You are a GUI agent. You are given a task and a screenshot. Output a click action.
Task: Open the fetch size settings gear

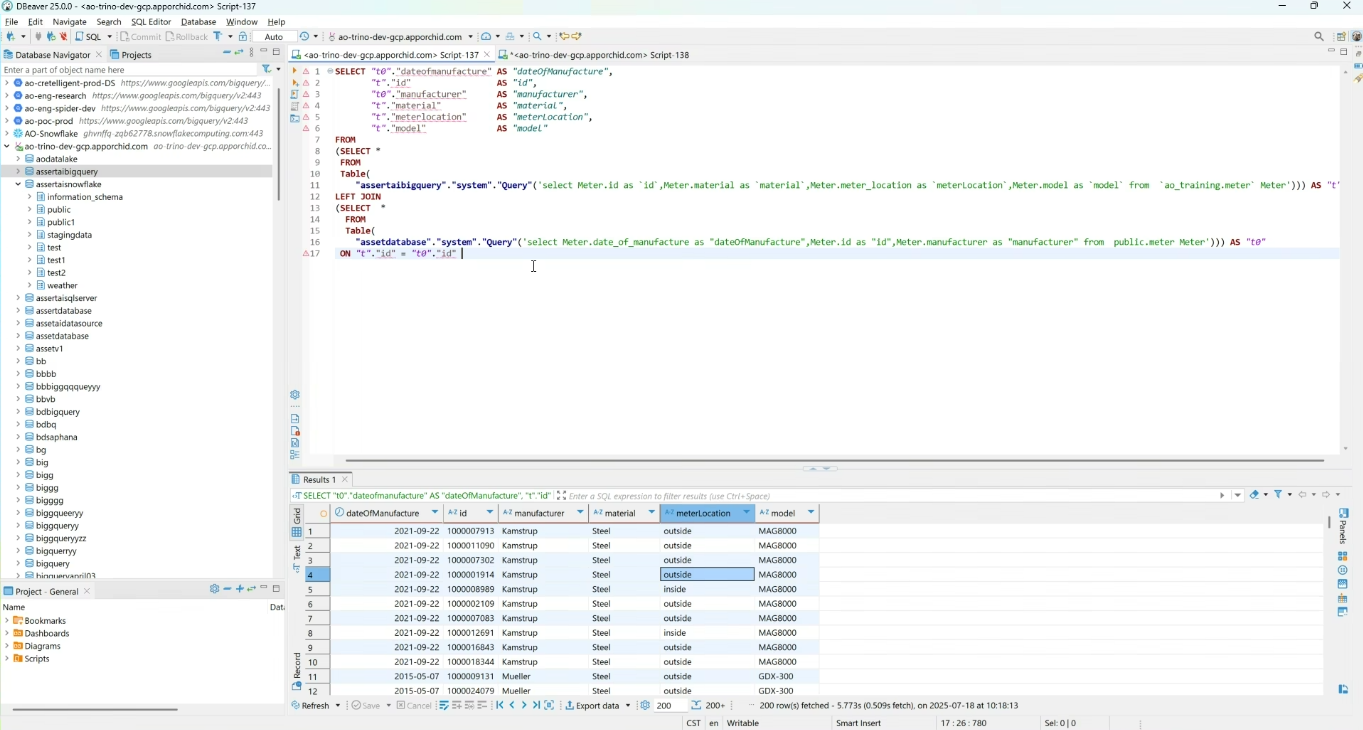coord(646,706)
